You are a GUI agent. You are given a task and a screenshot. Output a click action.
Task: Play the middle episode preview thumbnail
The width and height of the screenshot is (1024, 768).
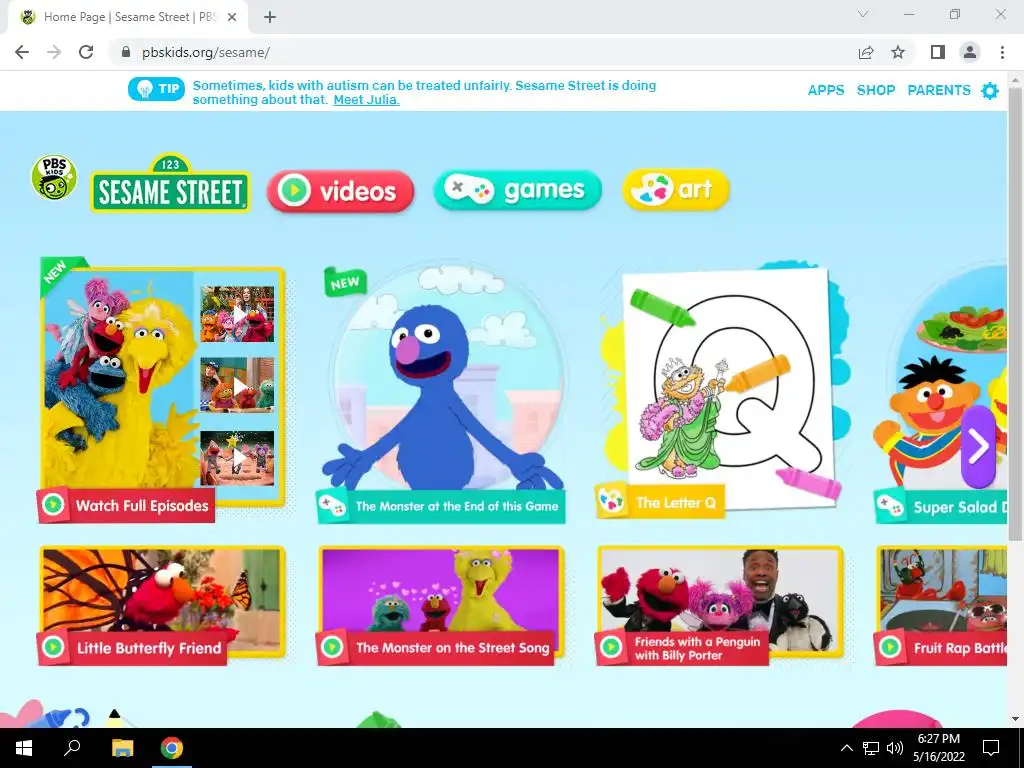click(x=237, y=385)
